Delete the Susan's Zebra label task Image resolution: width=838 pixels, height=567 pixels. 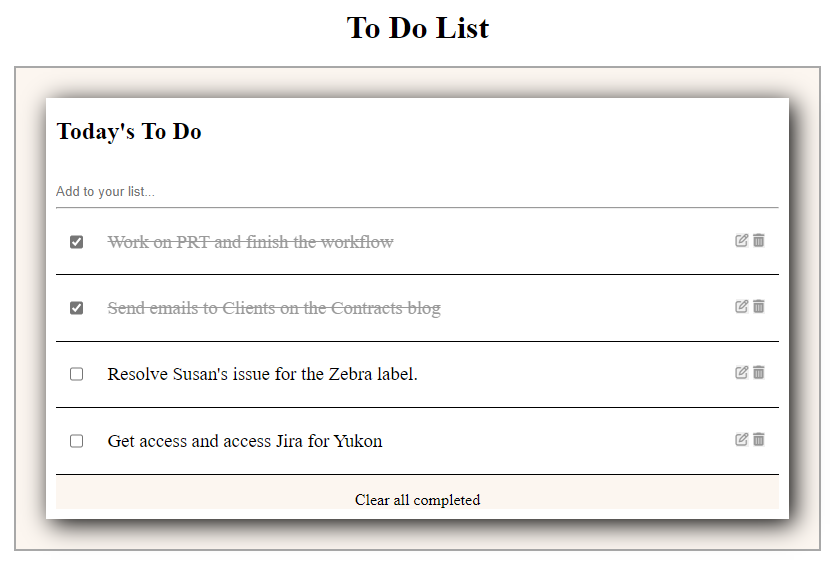pyautogui.click(x=758, y=372)
